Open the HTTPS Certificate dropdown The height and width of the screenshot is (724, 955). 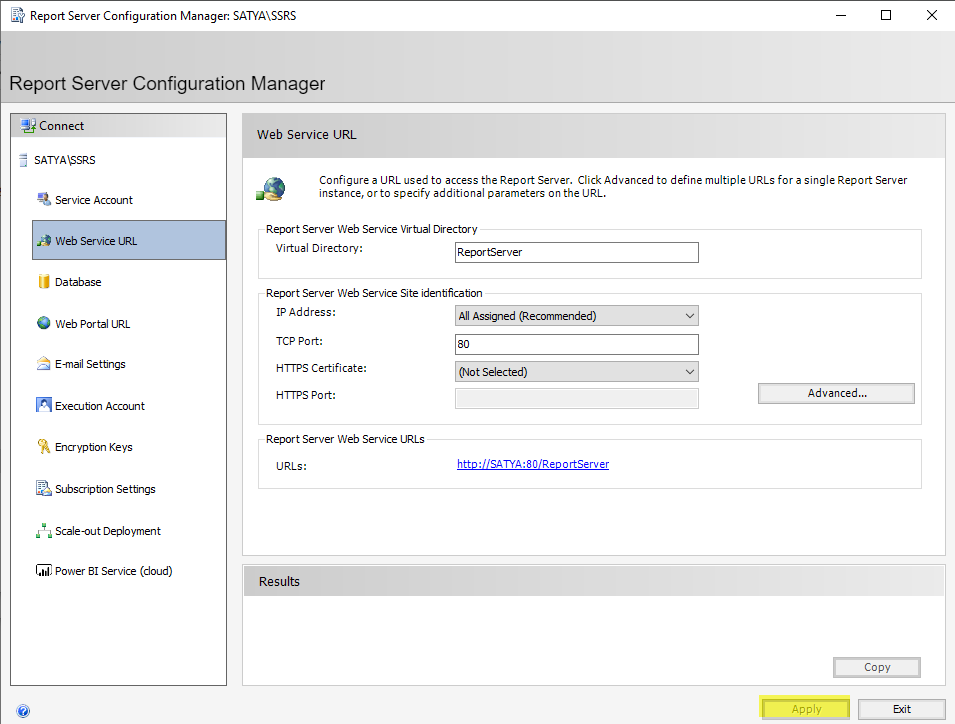click(576, 372)
